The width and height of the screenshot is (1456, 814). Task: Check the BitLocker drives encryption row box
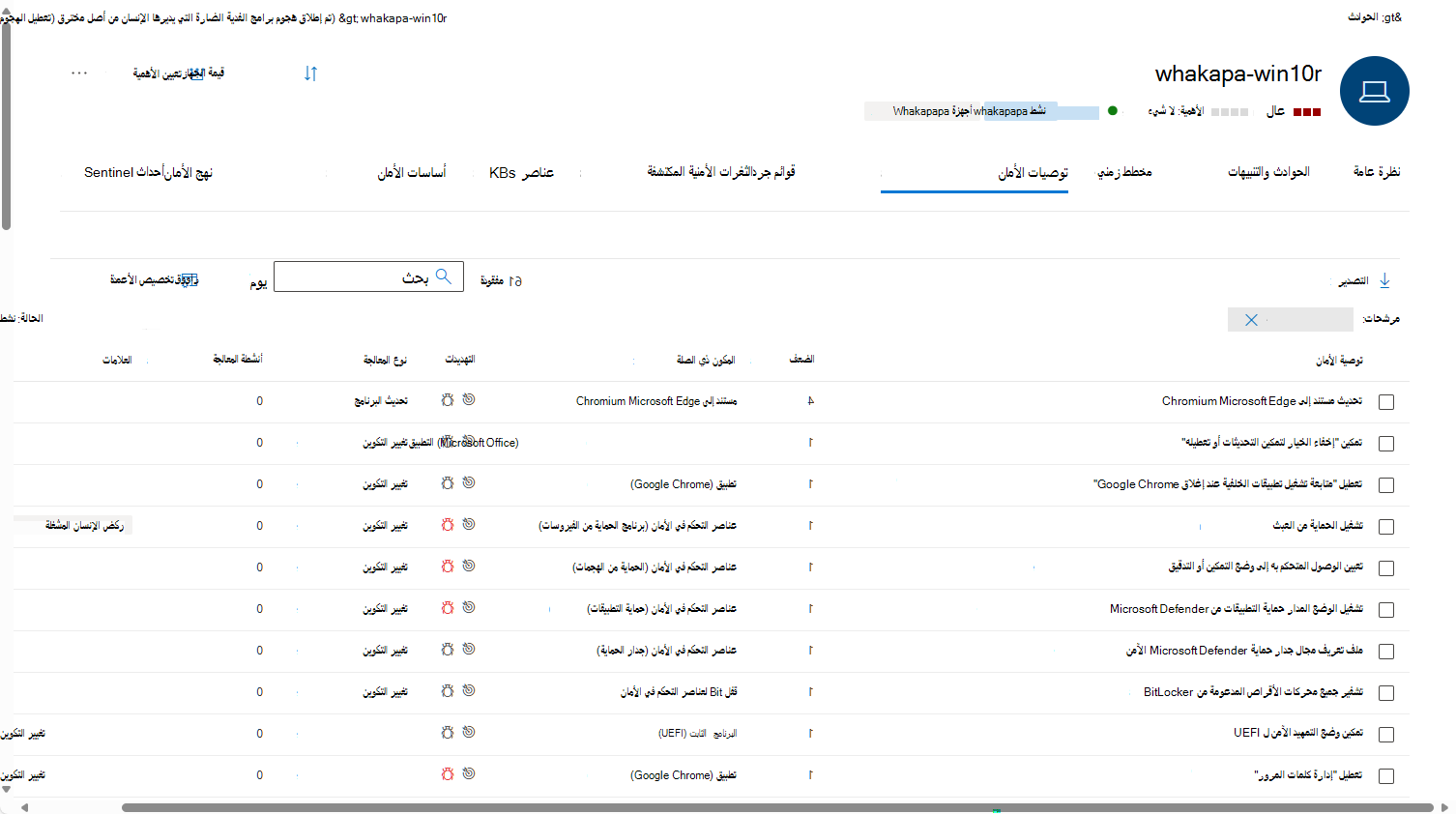click(x=1386, y=693)
